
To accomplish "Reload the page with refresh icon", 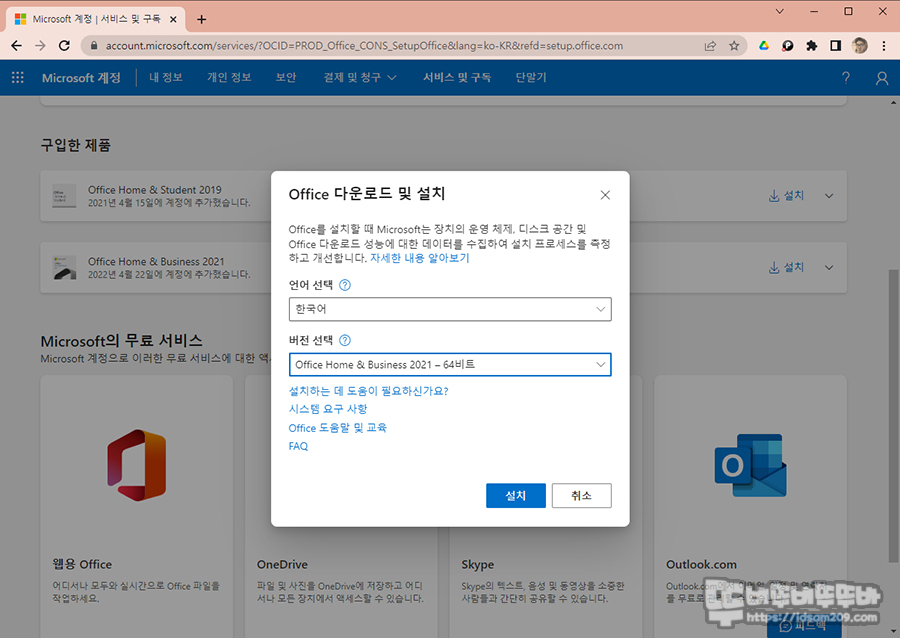I will pos(64,46).
